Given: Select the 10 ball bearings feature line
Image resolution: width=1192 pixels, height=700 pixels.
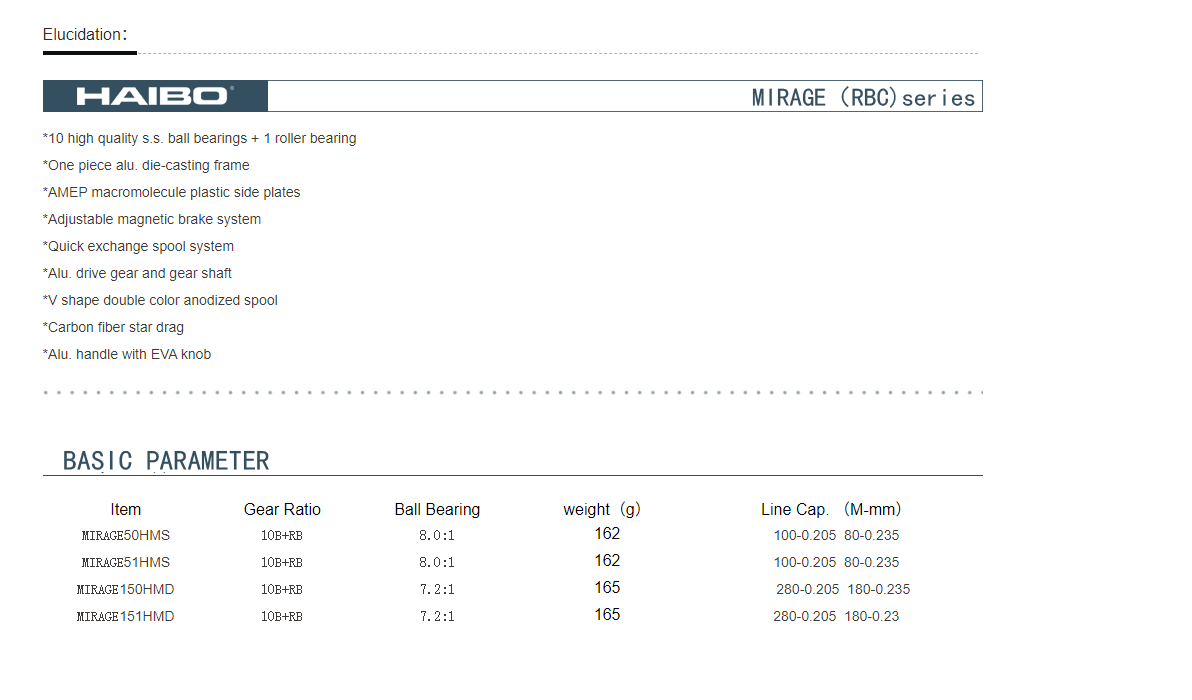Looking at the screenshot, I should click(199, 138).
